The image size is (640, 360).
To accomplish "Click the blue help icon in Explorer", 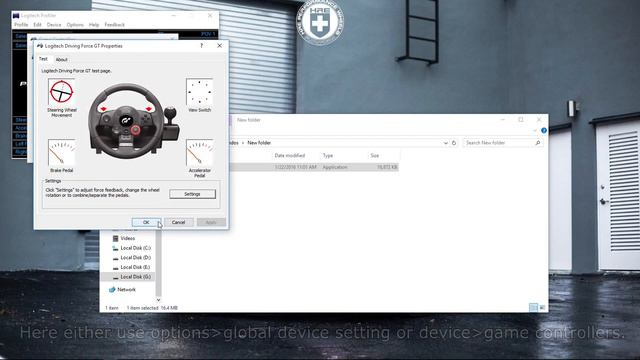I will pyautogui.click(x=544, y=131).
